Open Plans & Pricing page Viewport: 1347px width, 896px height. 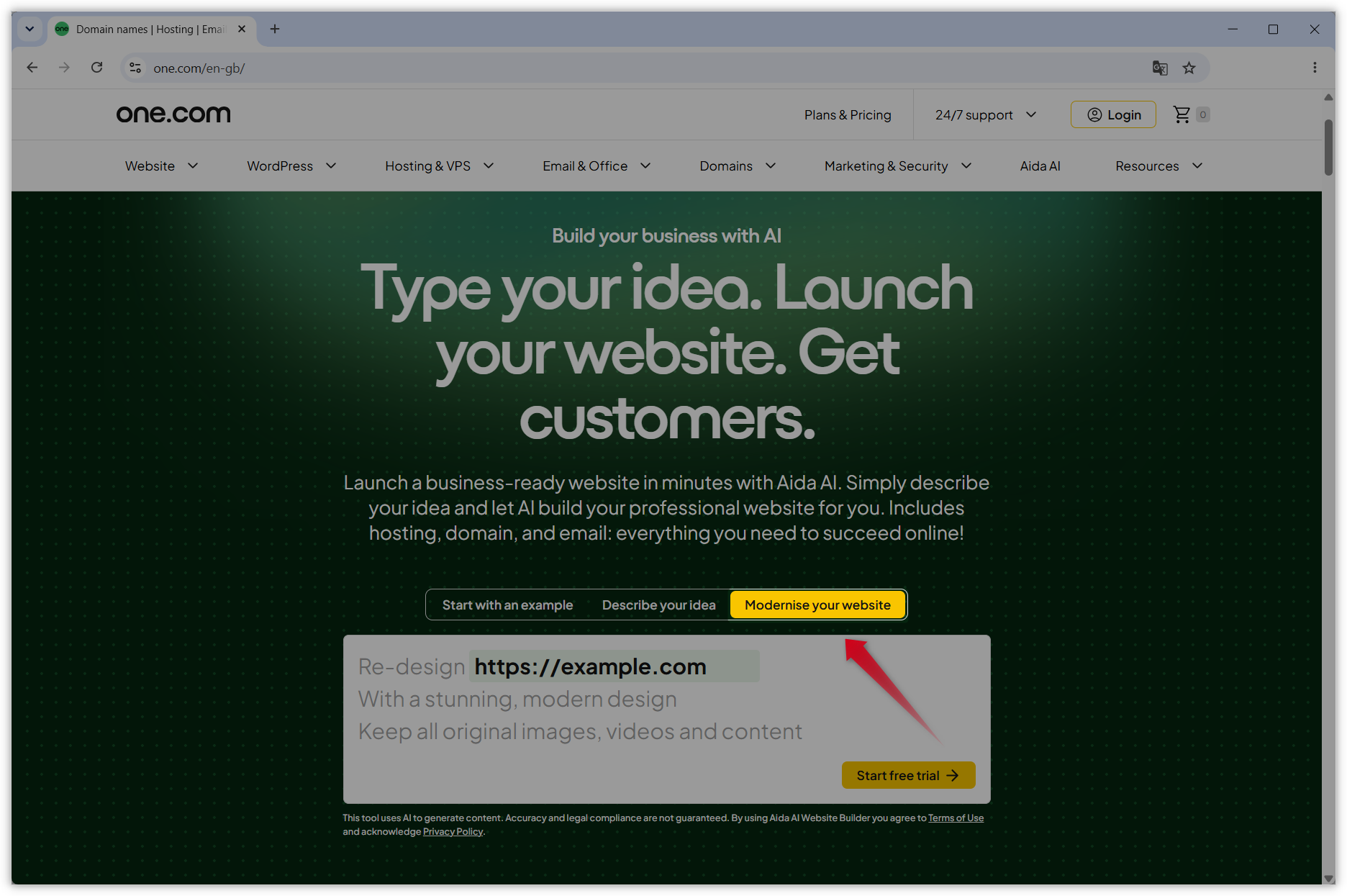tap(848, 115)
